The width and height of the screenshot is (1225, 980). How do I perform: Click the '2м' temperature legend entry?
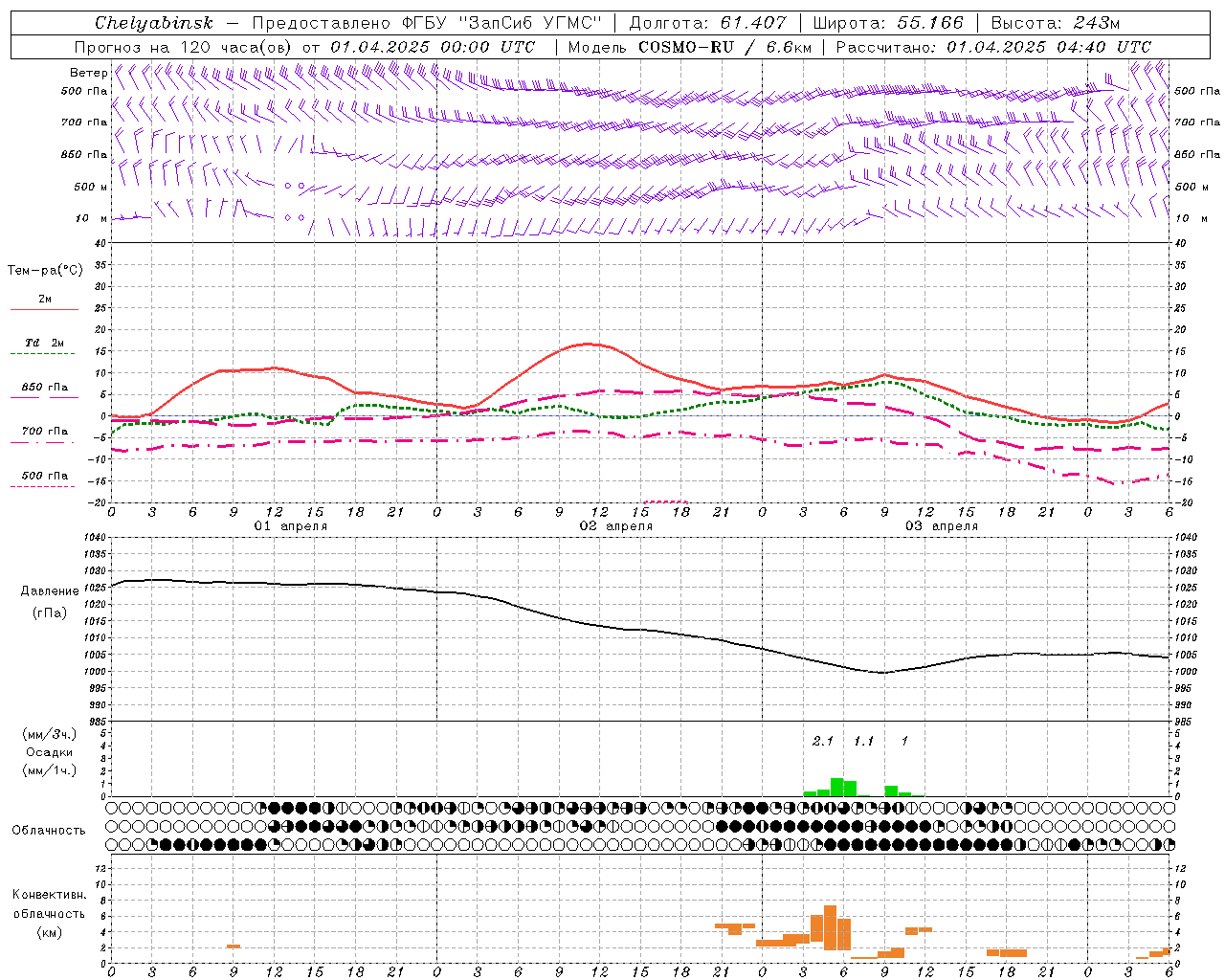[x=45, y=299]
